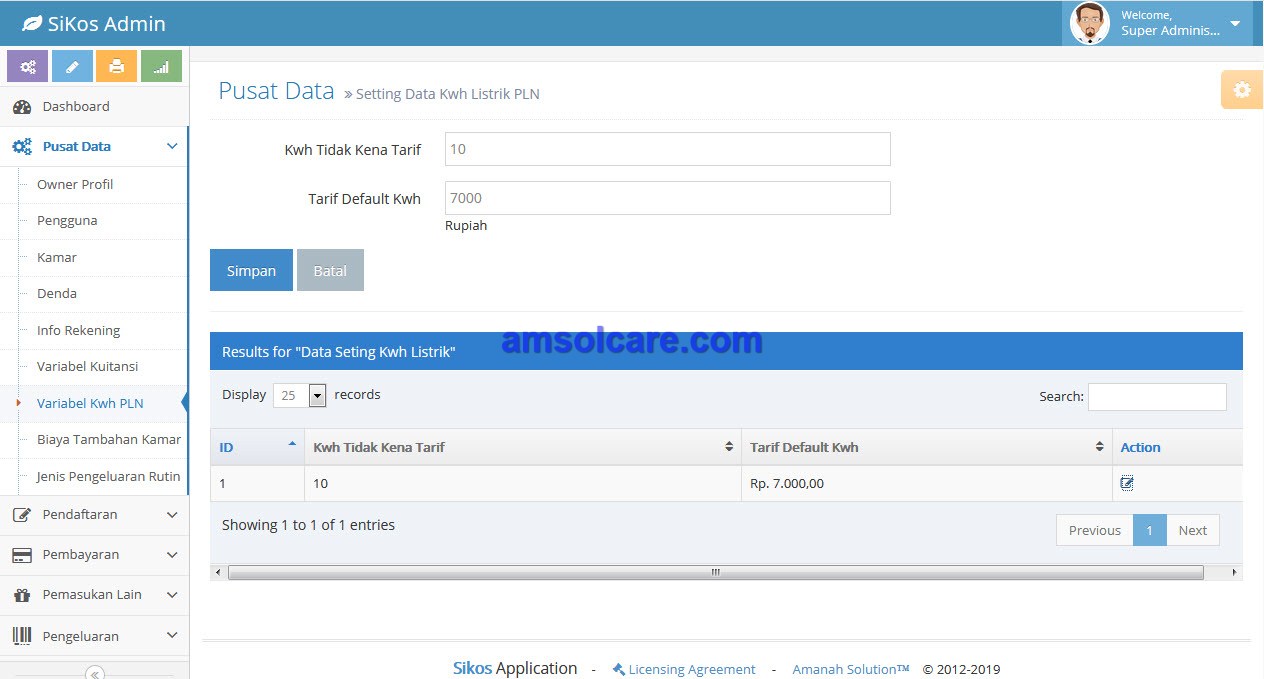Screen dimensions: 1264x679
Task: Click the Super Administrator avatar picture
Action: 1090,23
